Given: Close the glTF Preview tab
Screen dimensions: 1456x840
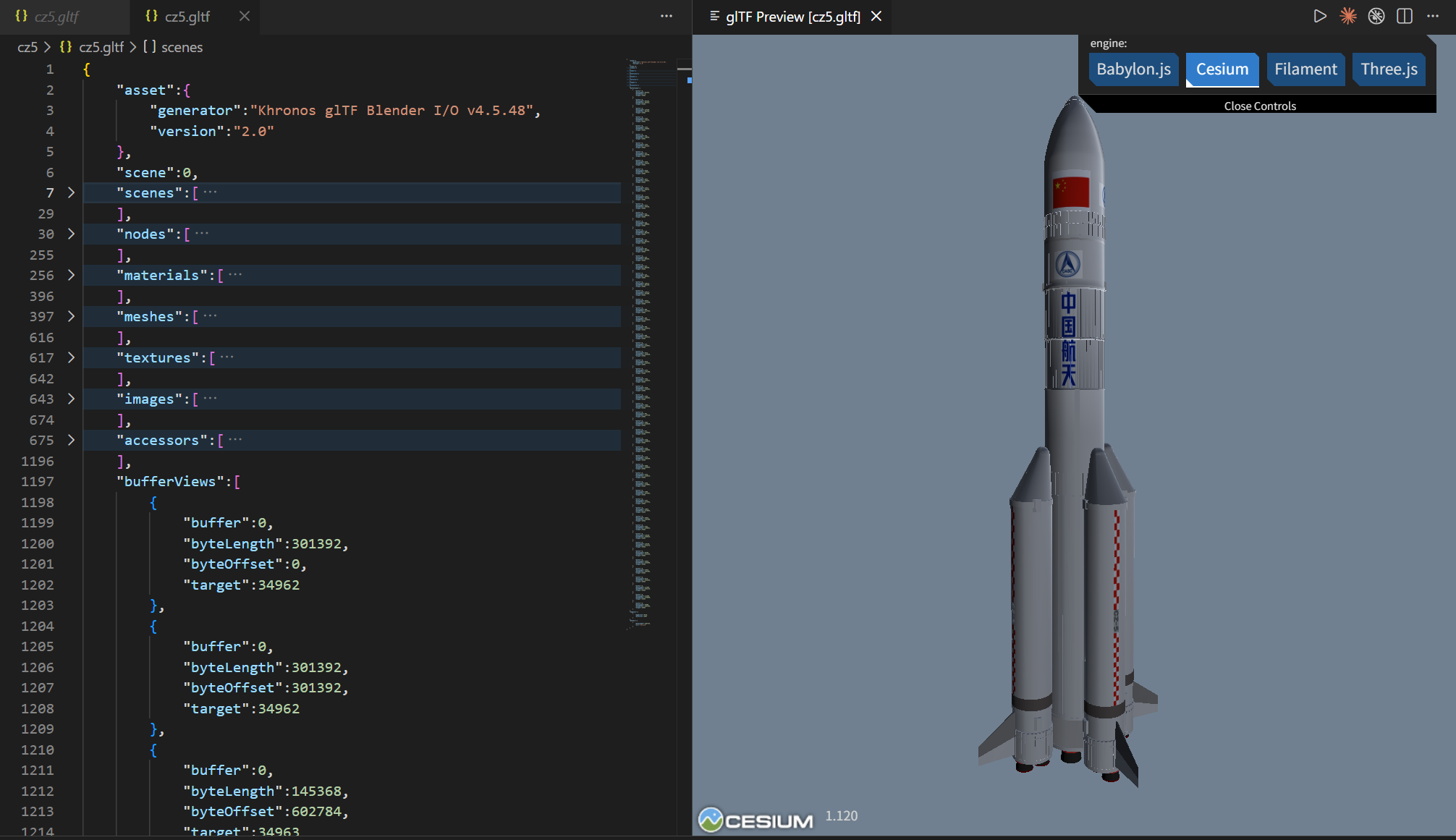Looking at the screenshot, I should tap(876, 16).
